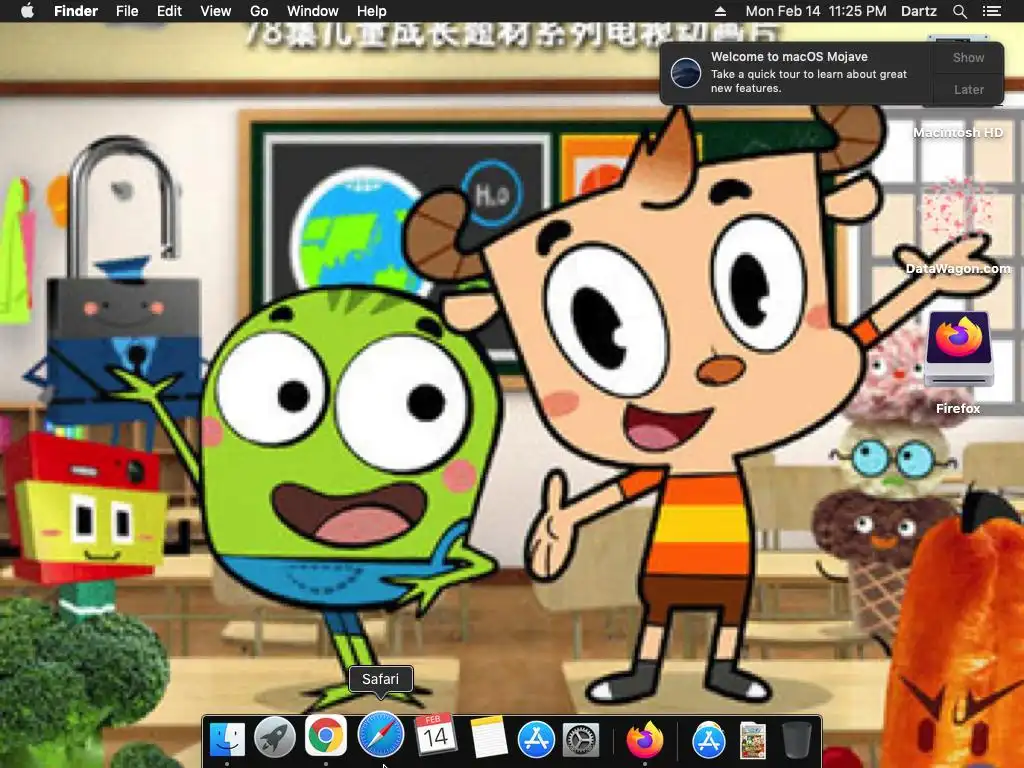Click the Mon Feb 14 clock
The image size is (1024, 768).
(816, 11)
